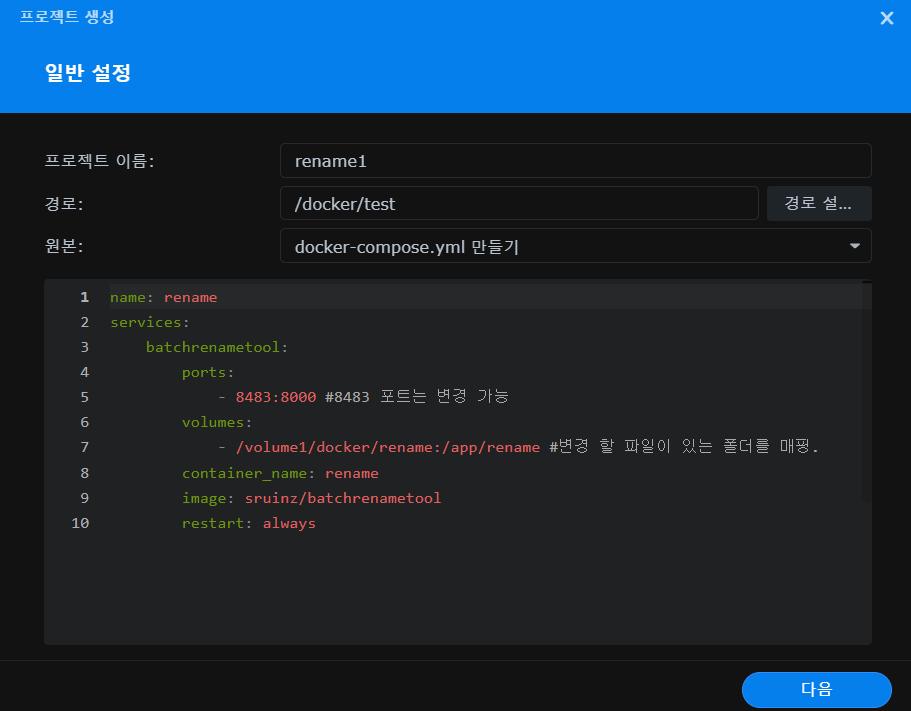Click the code editor's vertical scrollbar
Image resolution: width=911 pixels, height=711 pixels.
866,390
